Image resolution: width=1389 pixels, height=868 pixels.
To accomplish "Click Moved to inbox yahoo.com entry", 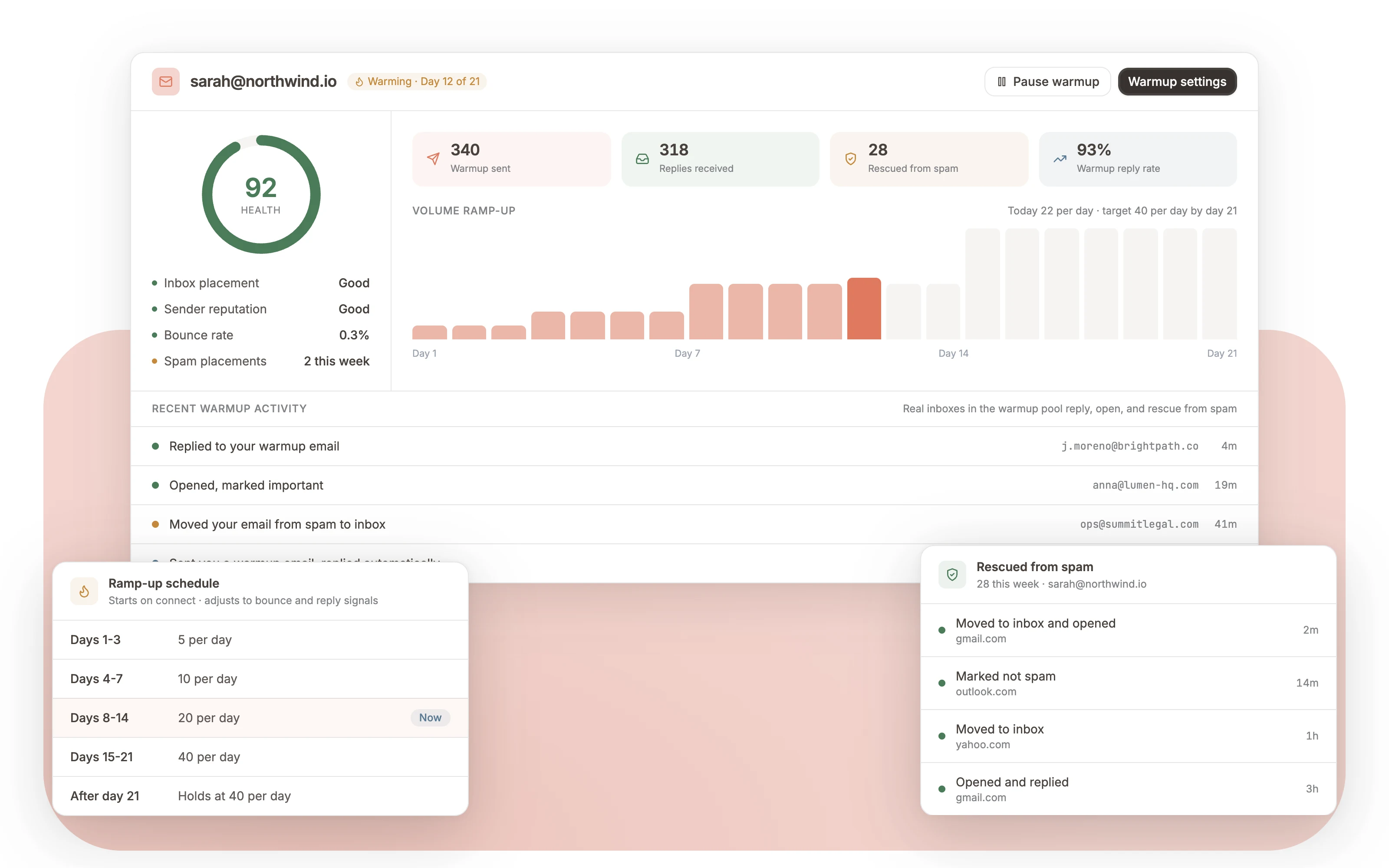I will (1129, 736).
